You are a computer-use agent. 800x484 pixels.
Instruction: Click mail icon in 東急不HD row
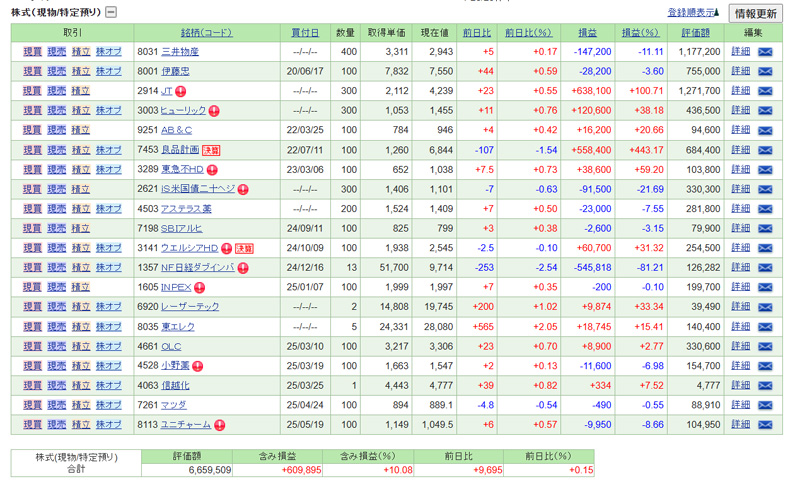click(765, 170)
